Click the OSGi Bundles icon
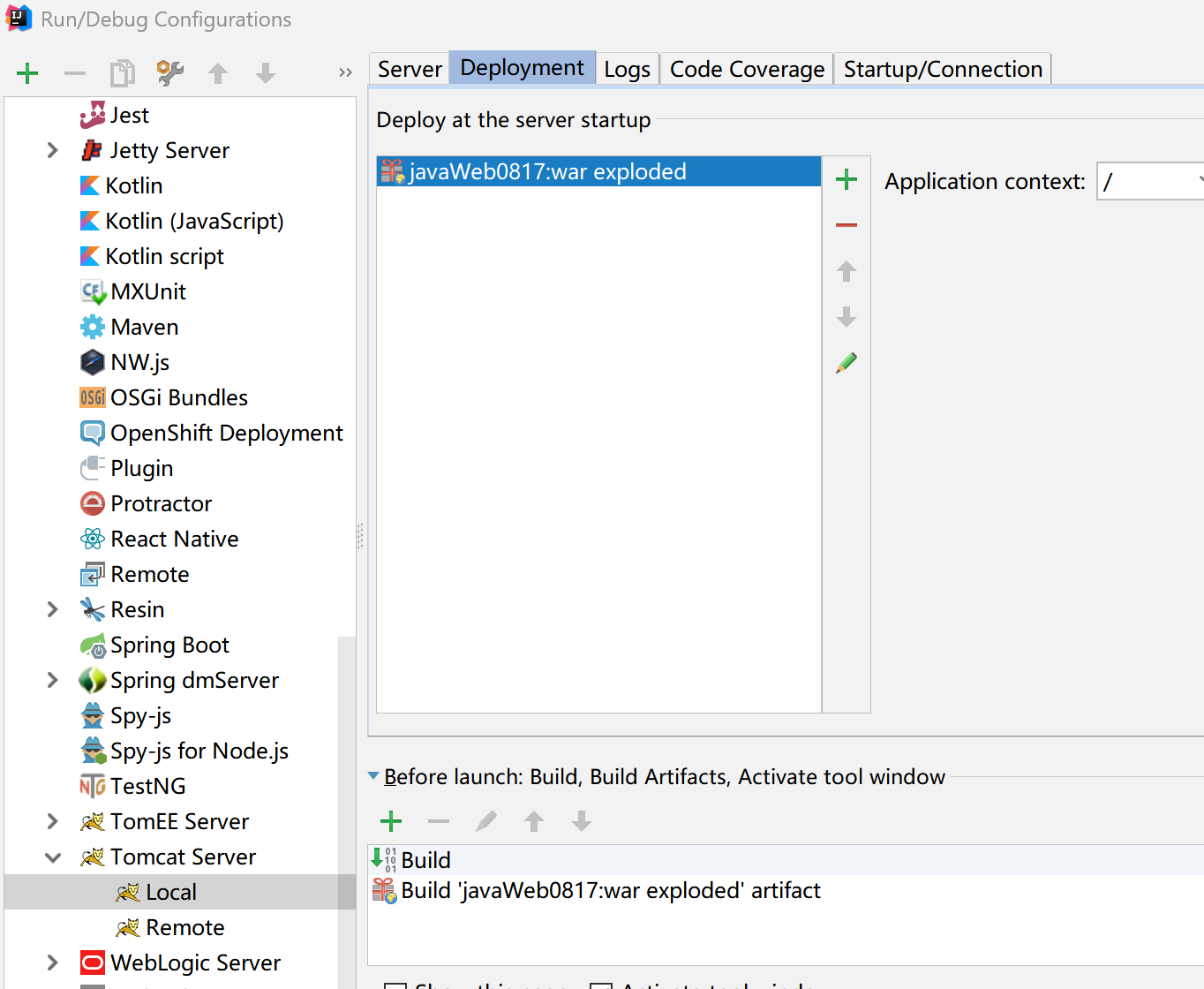This screenshot has height=989, width=1204. coord(92,397)
